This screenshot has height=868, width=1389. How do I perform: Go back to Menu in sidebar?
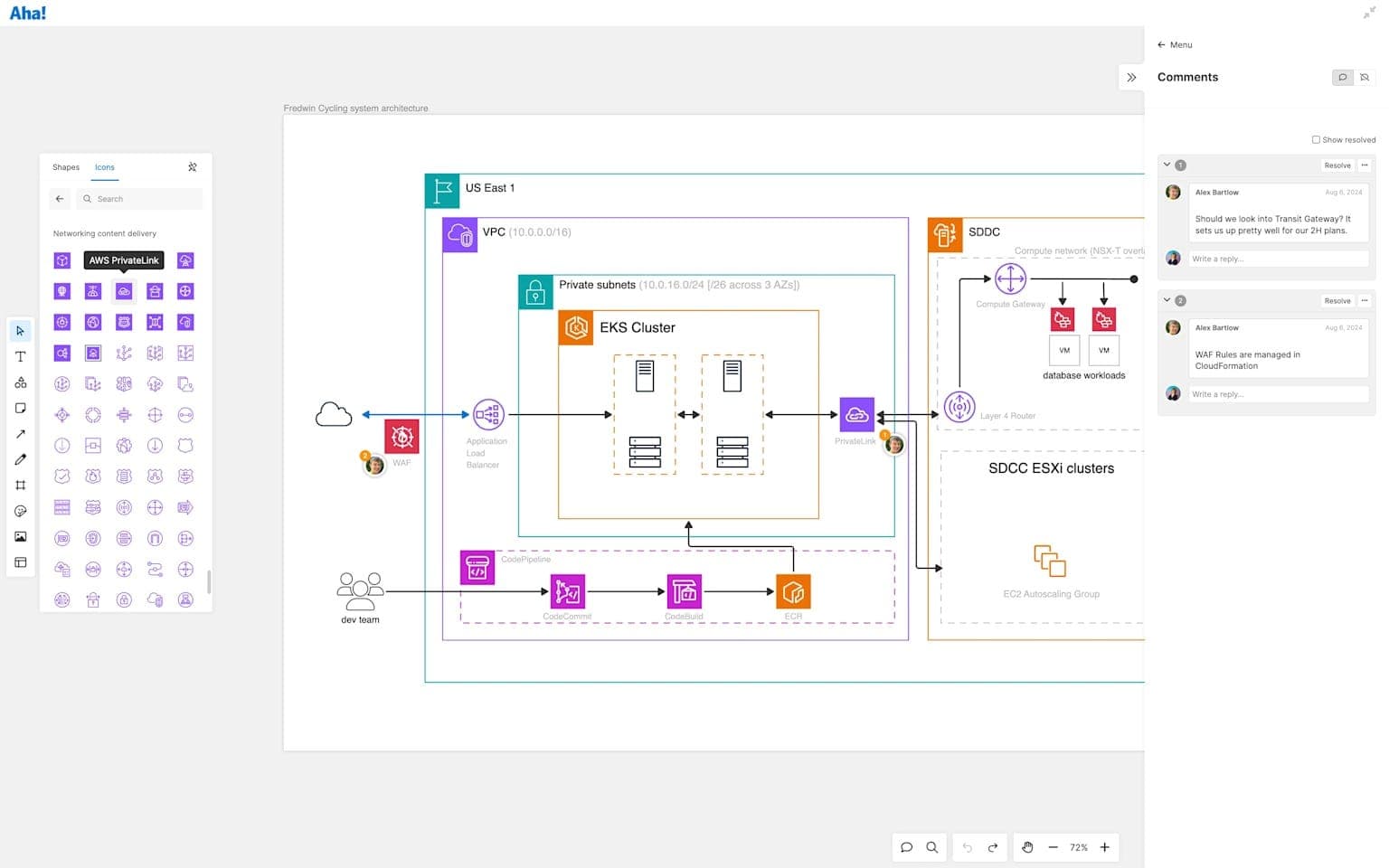click(x=1175, y=44)
